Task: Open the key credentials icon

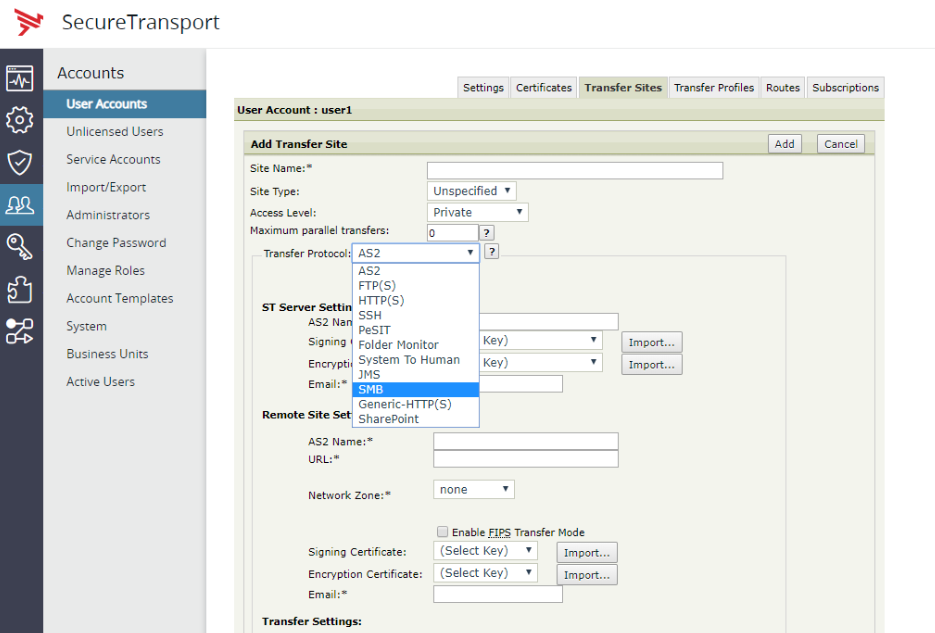Action: [x=20, y=246]
